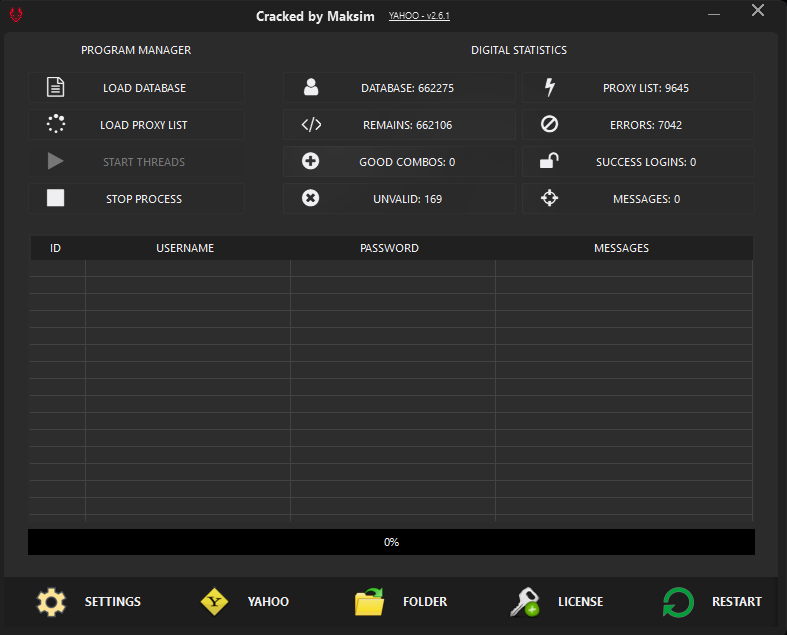Click the PASSWORD column header
Image resolution: width=787 pixels, height=635 pixels.
pyautogui.click(x=389, y=248)
